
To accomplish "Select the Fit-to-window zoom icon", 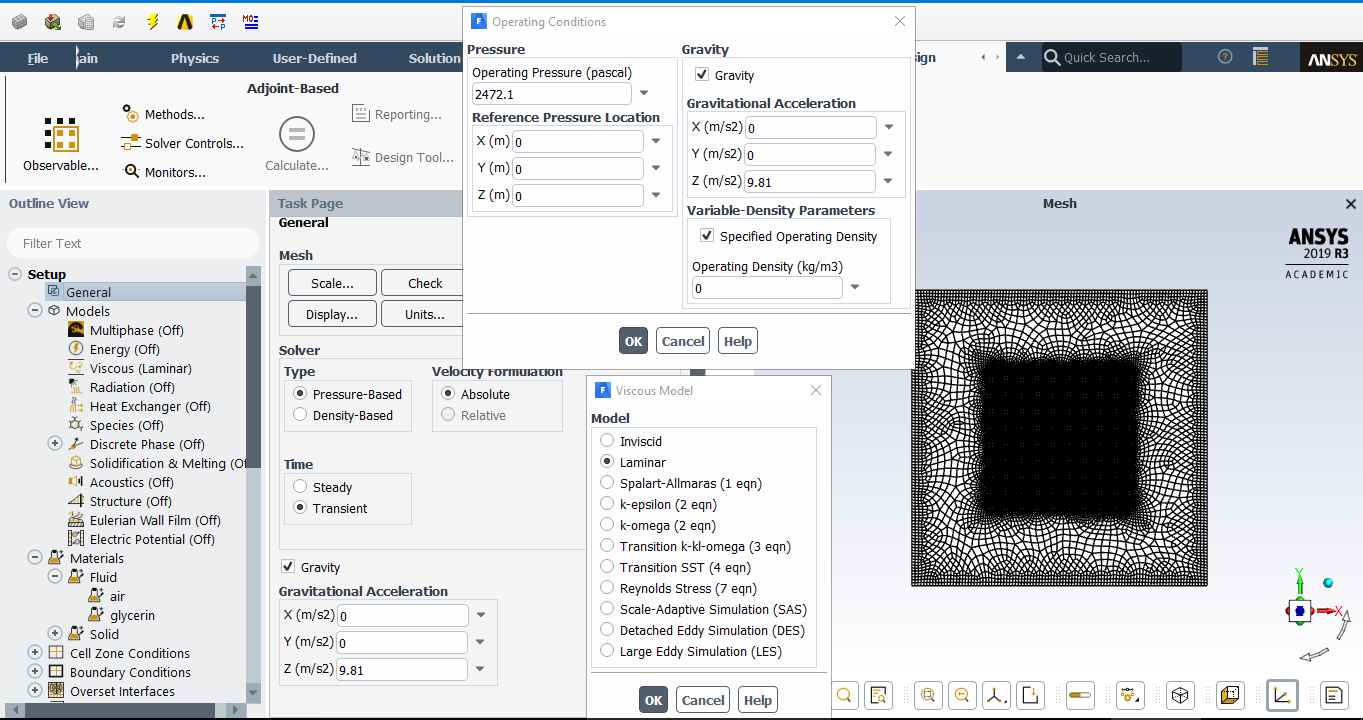I will pos(928,695).
